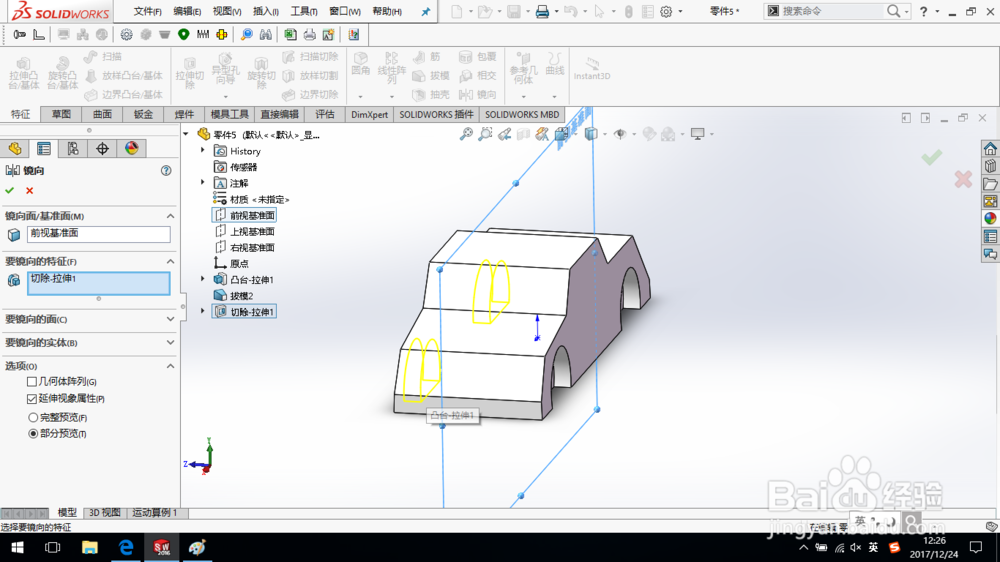The width and height of the screenshot is (1000, 562).
Task: Click the Excel export toolbar icon
Action: click(290, 34)
